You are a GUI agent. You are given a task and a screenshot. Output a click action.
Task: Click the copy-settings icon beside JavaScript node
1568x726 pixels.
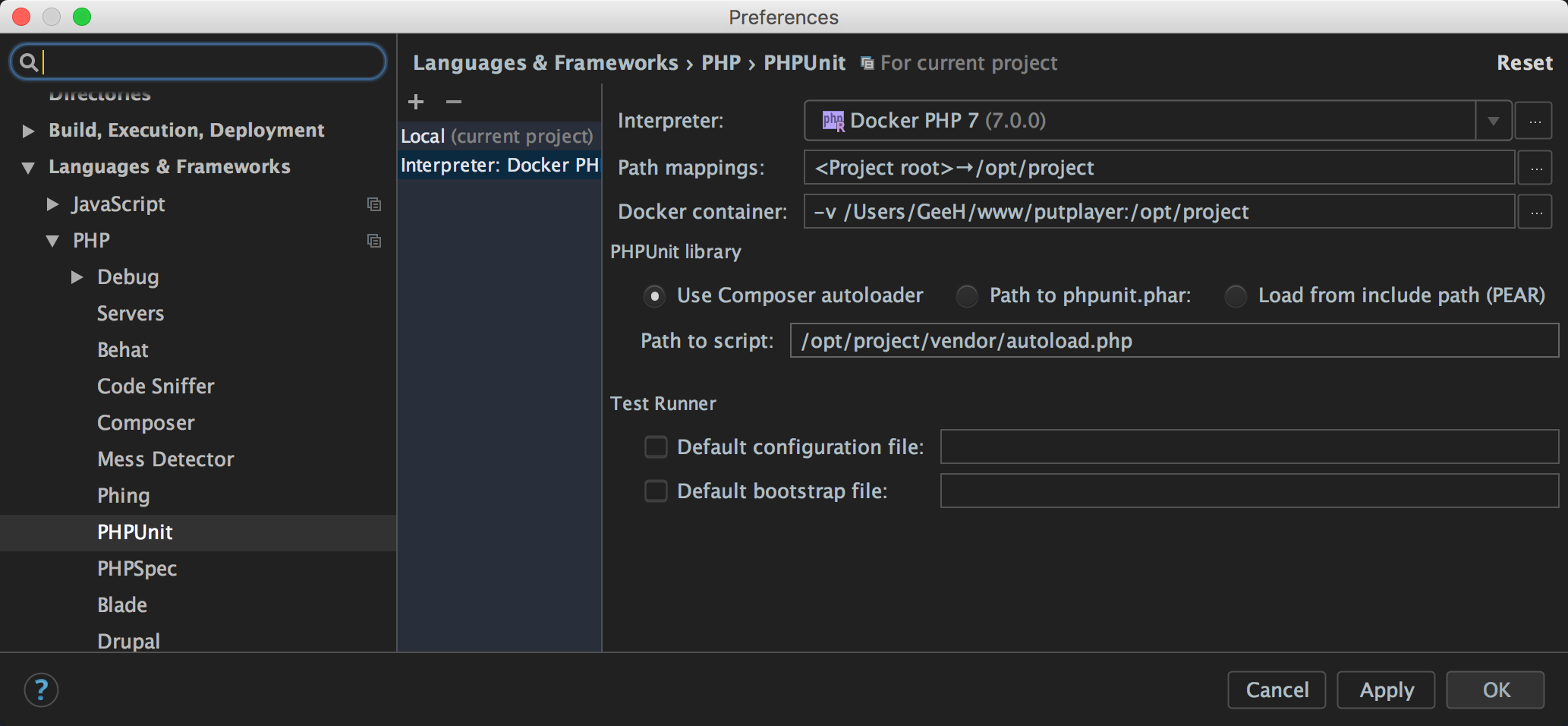click(373, 204)
